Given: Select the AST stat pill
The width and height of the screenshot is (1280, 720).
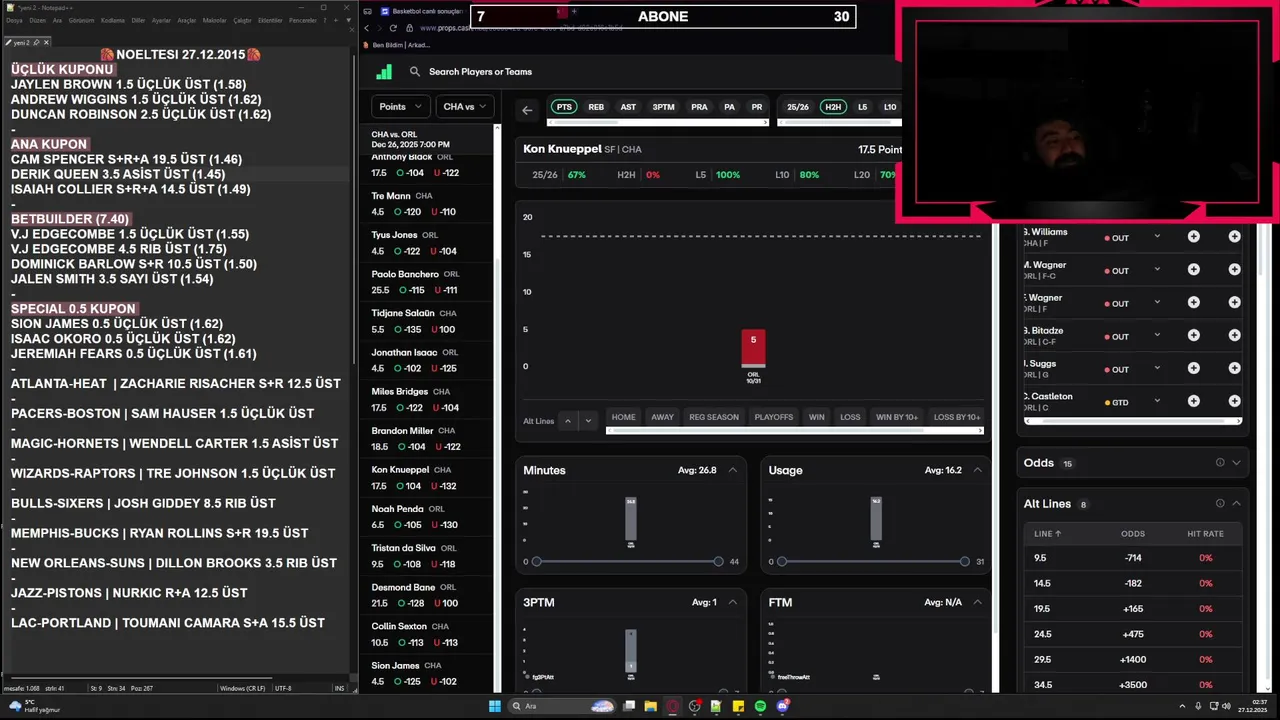Looking at the screenshot, I should (628, 107).
